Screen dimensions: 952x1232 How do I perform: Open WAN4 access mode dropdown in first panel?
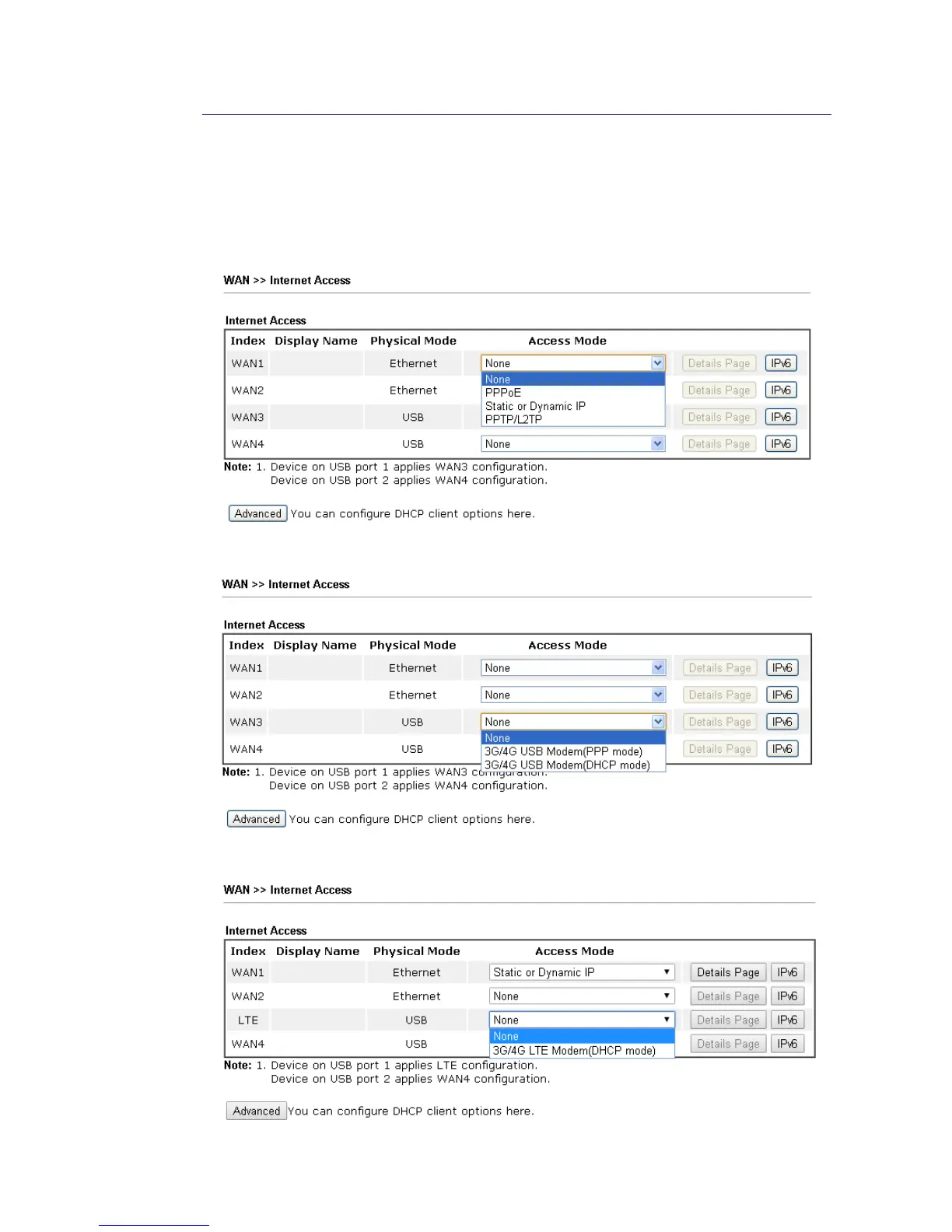tap(573, 444)
